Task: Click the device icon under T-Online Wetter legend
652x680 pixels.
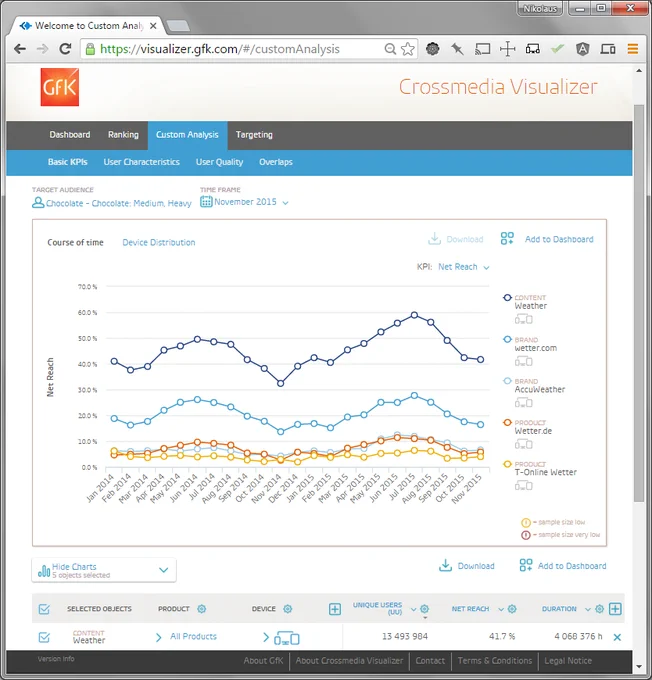Action: click(x=524, y=486)
